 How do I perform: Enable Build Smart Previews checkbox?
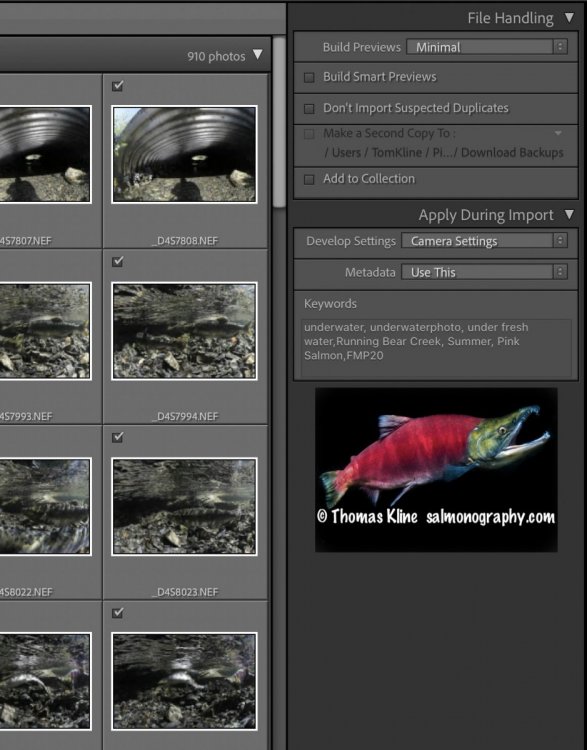[309, 77]
